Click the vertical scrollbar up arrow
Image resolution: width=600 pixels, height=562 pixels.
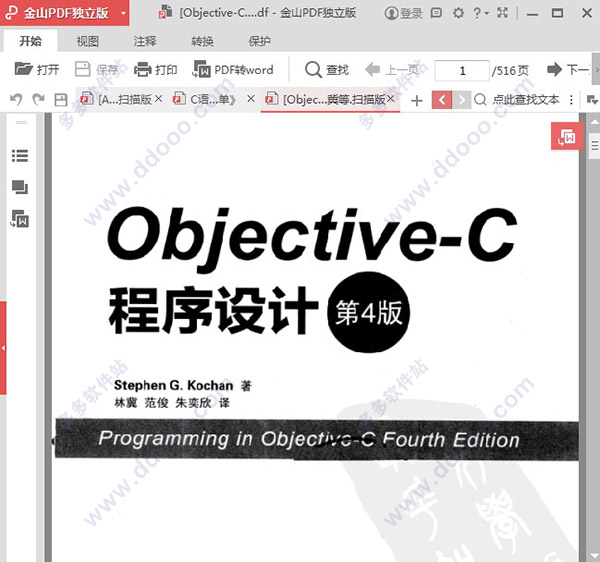point(594,122)
